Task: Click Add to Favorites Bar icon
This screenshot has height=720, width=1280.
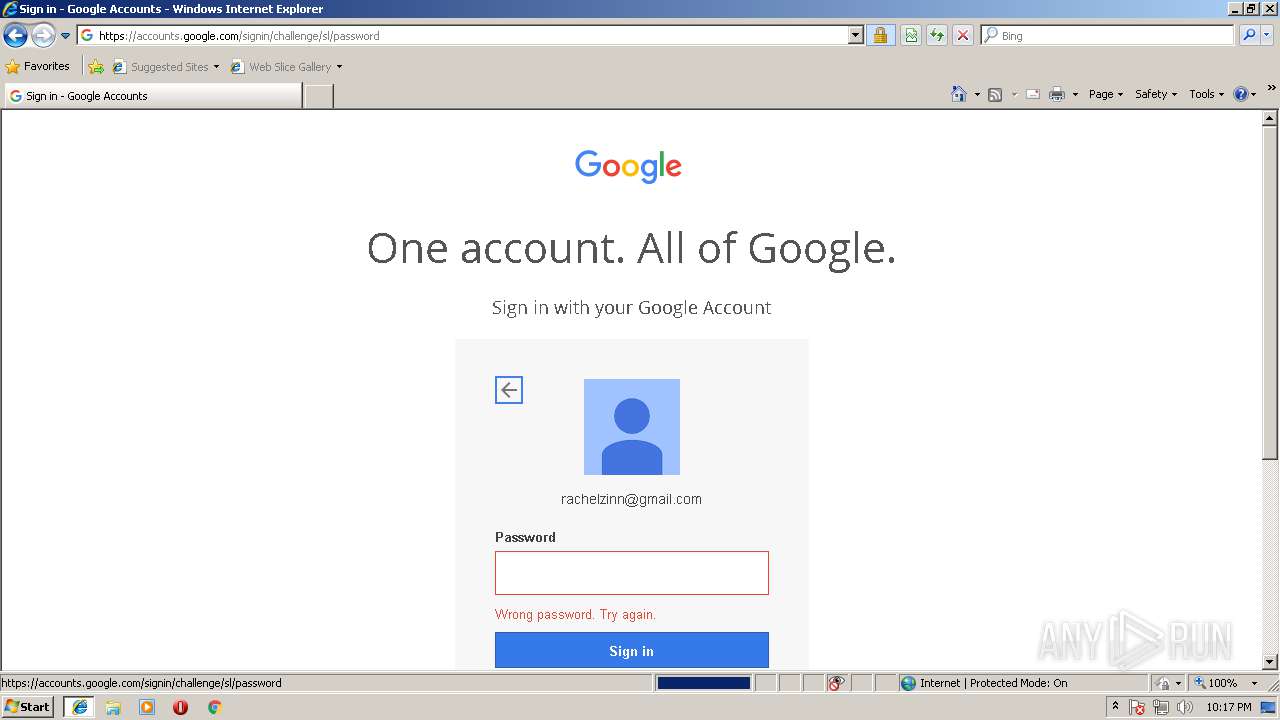Action: 96,67
